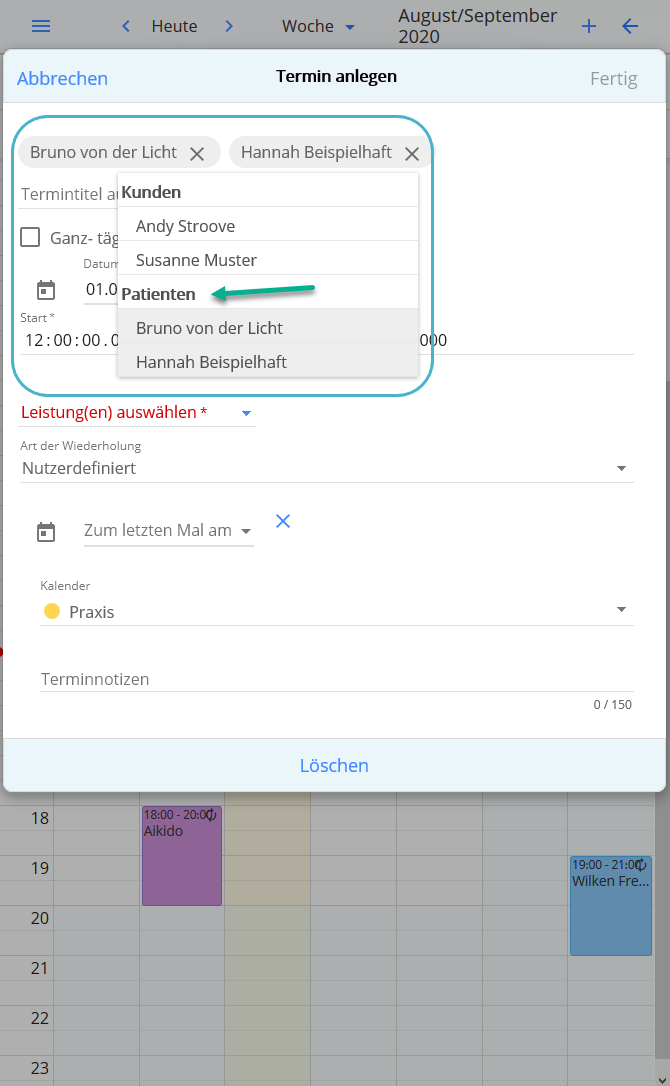Go to the next week with the right chevron
670x1086 pixels.
pos(229,26)
